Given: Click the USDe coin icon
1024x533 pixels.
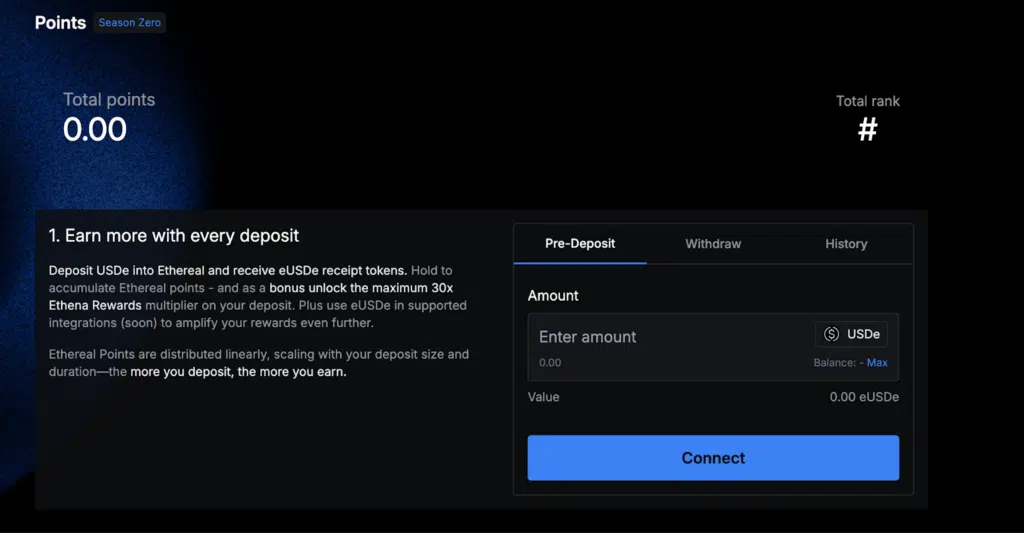Looking at the screenshot, I should pyautogui.click(x=831, y=334).
